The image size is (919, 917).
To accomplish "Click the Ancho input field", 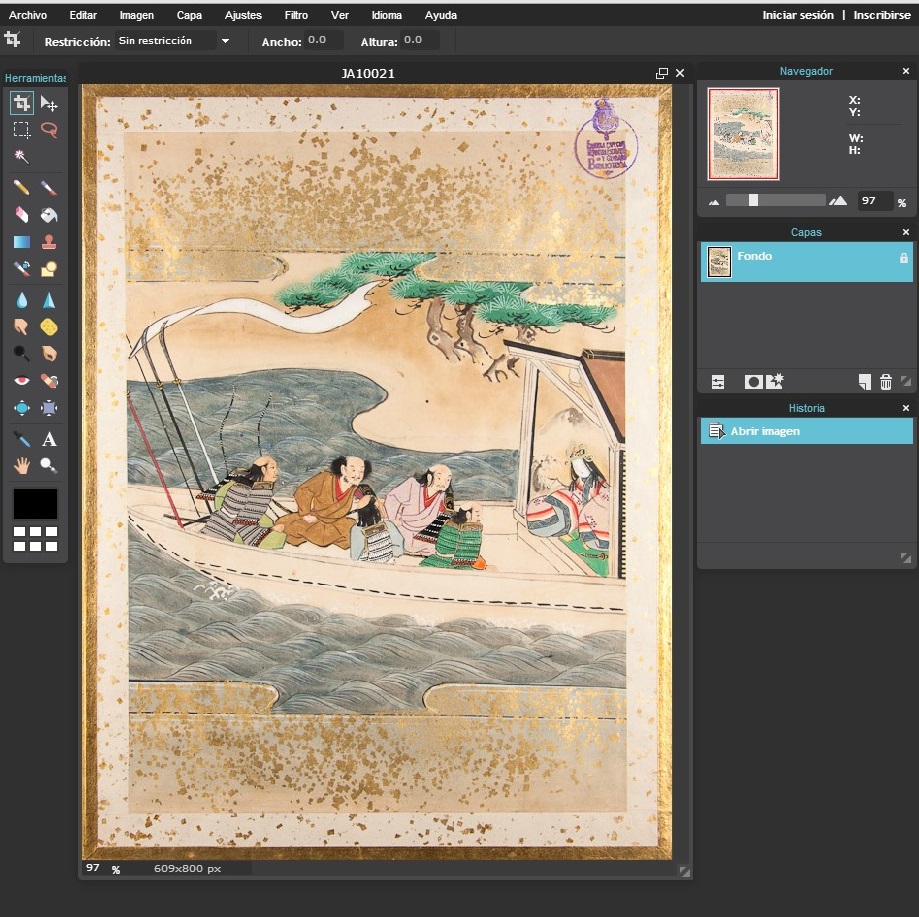I will 324,40.
